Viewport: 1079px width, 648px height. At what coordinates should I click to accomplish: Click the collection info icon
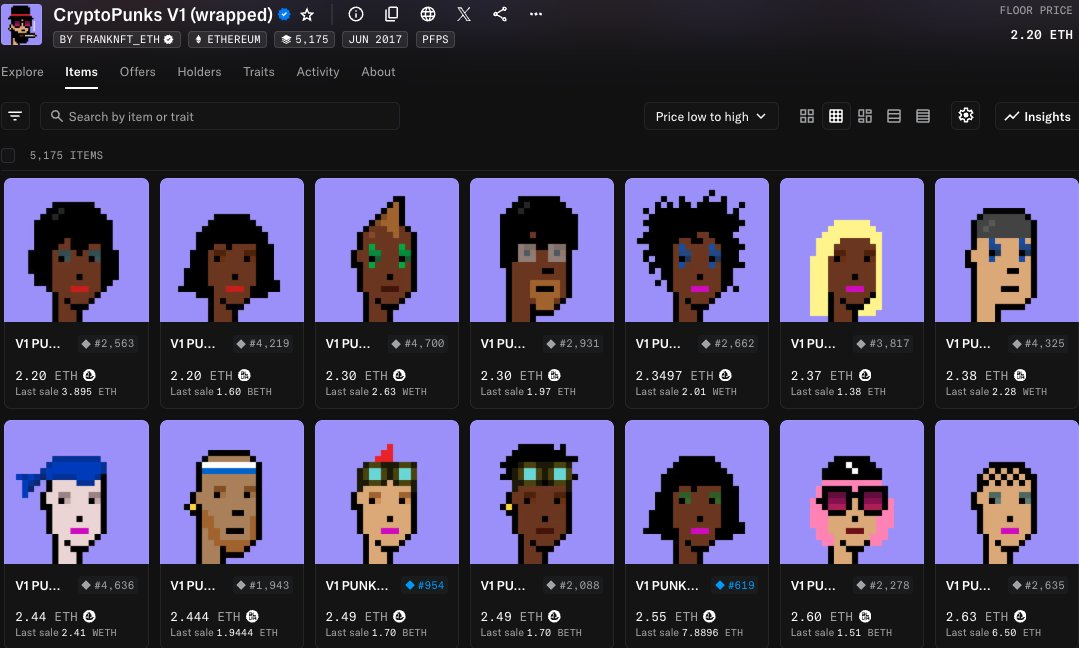356,14
